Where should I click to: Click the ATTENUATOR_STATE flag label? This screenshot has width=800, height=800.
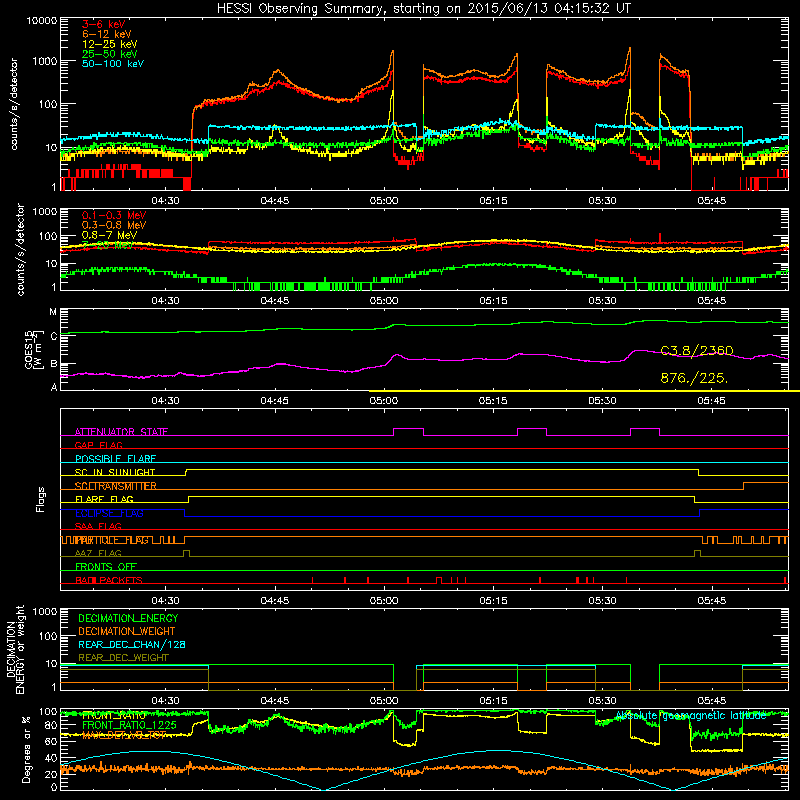tap(121, 432)
